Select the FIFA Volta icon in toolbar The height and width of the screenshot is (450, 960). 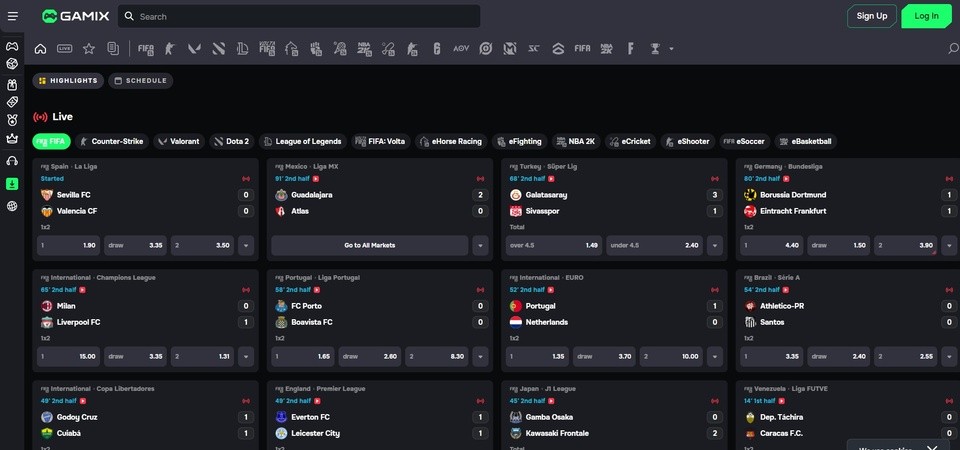pyautogui.click(x=267, y=49)
